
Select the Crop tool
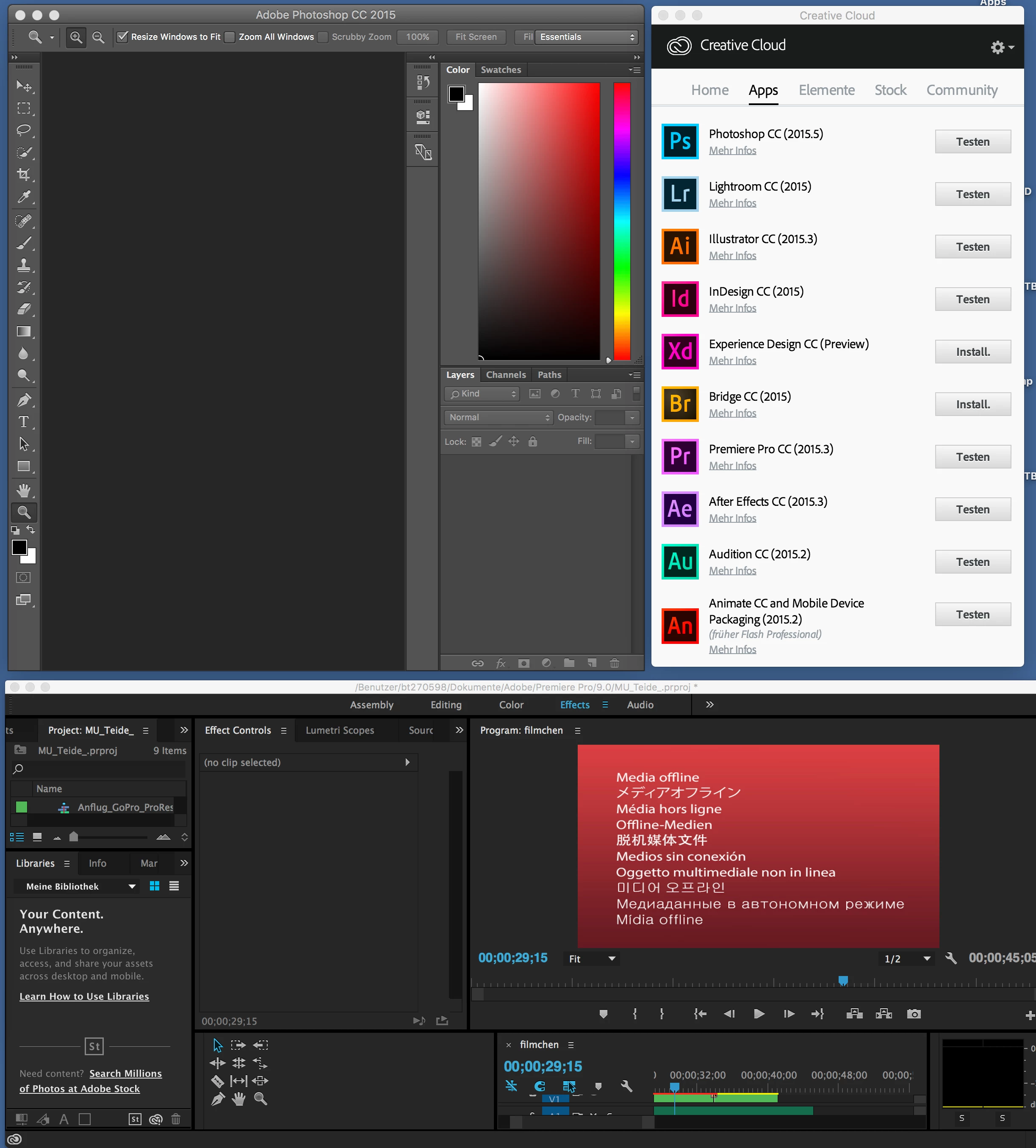(x=23, y=175)
